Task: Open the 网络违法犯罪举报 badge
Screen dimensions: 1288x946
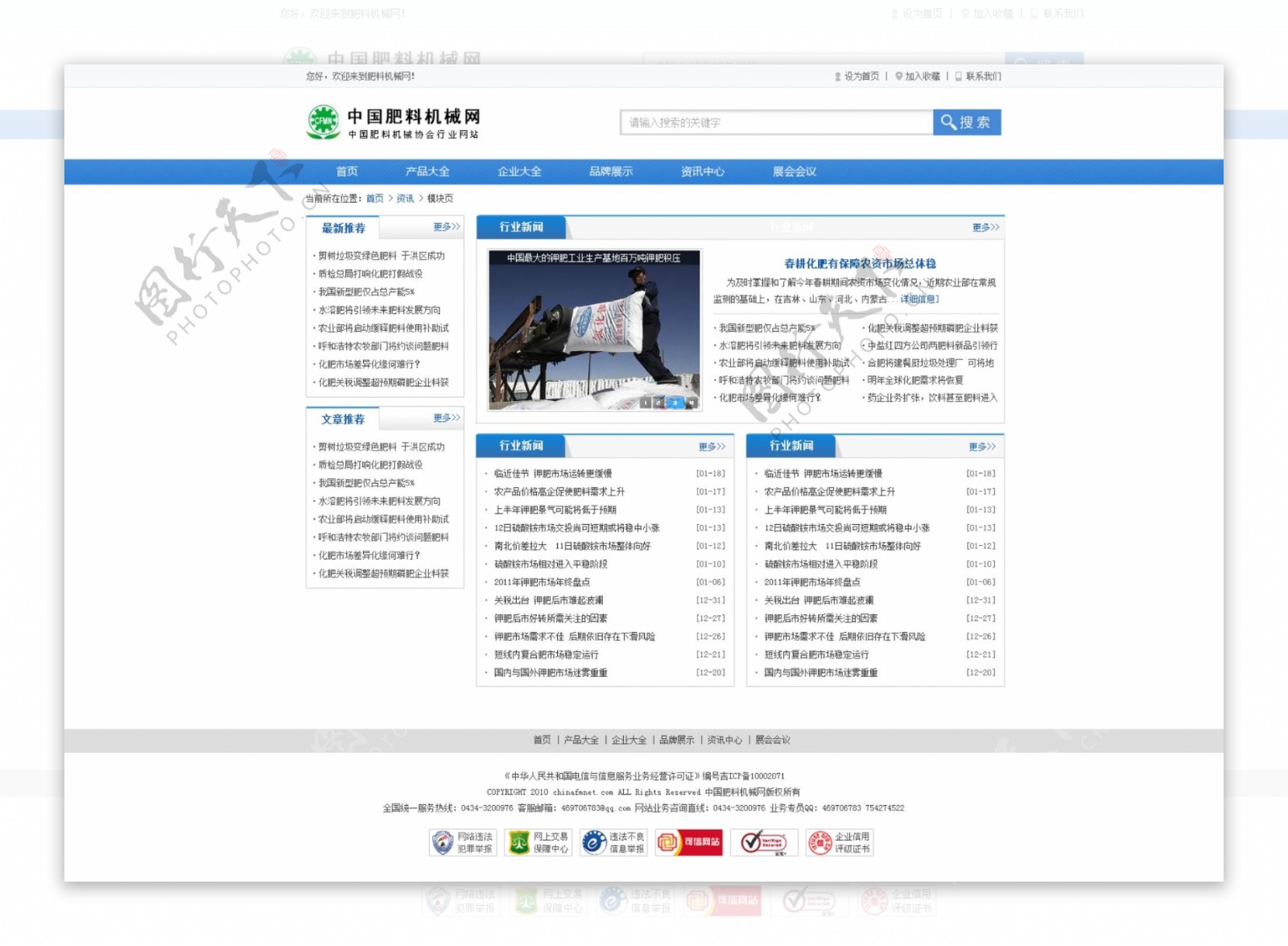Action: 463,842
